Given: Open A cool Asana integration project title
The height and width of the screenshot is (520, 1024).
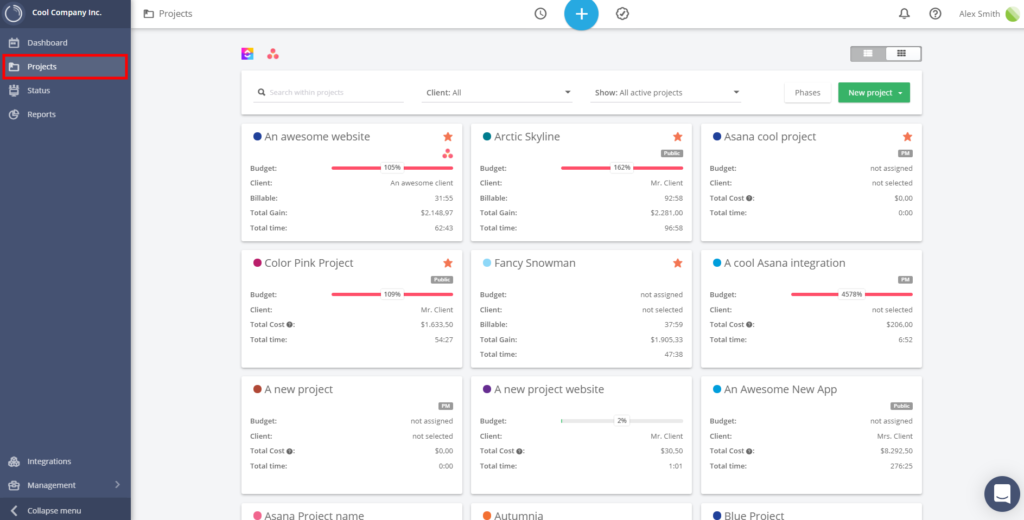Looking at the screenshot, I should point(785,263).
